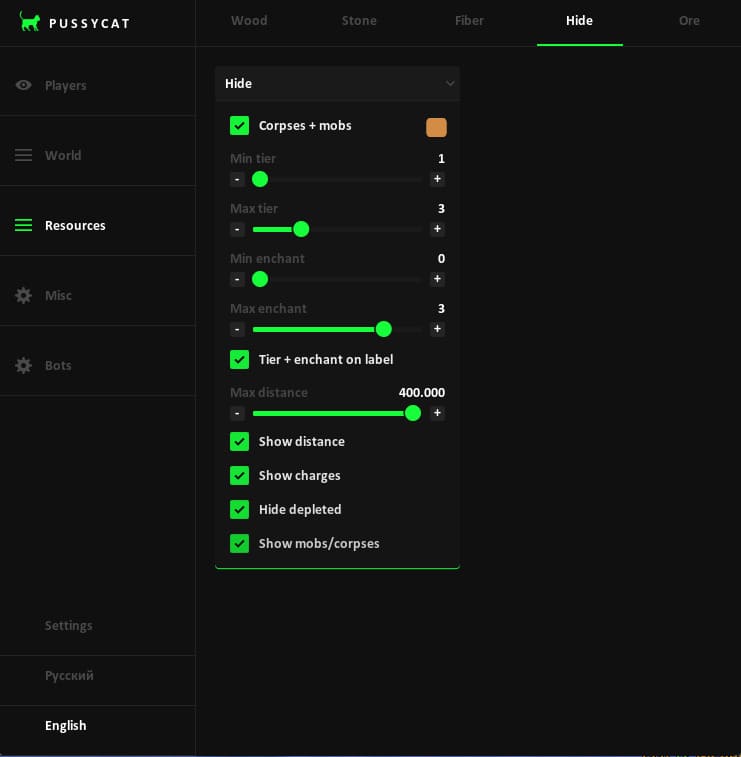Toggle the Show mobs/corpses checkbox

click(239, 544)
